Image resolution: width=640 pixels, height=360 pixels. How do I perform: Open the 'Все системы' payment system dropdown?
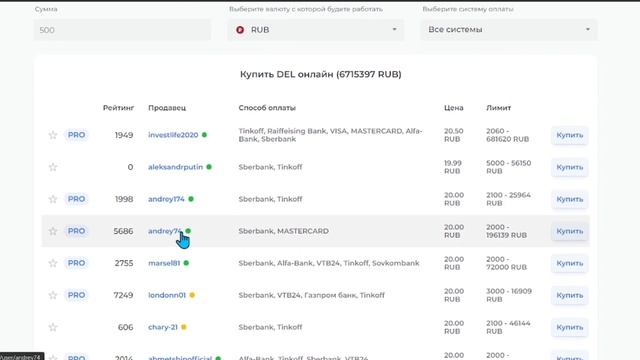(x=509, y=30)
